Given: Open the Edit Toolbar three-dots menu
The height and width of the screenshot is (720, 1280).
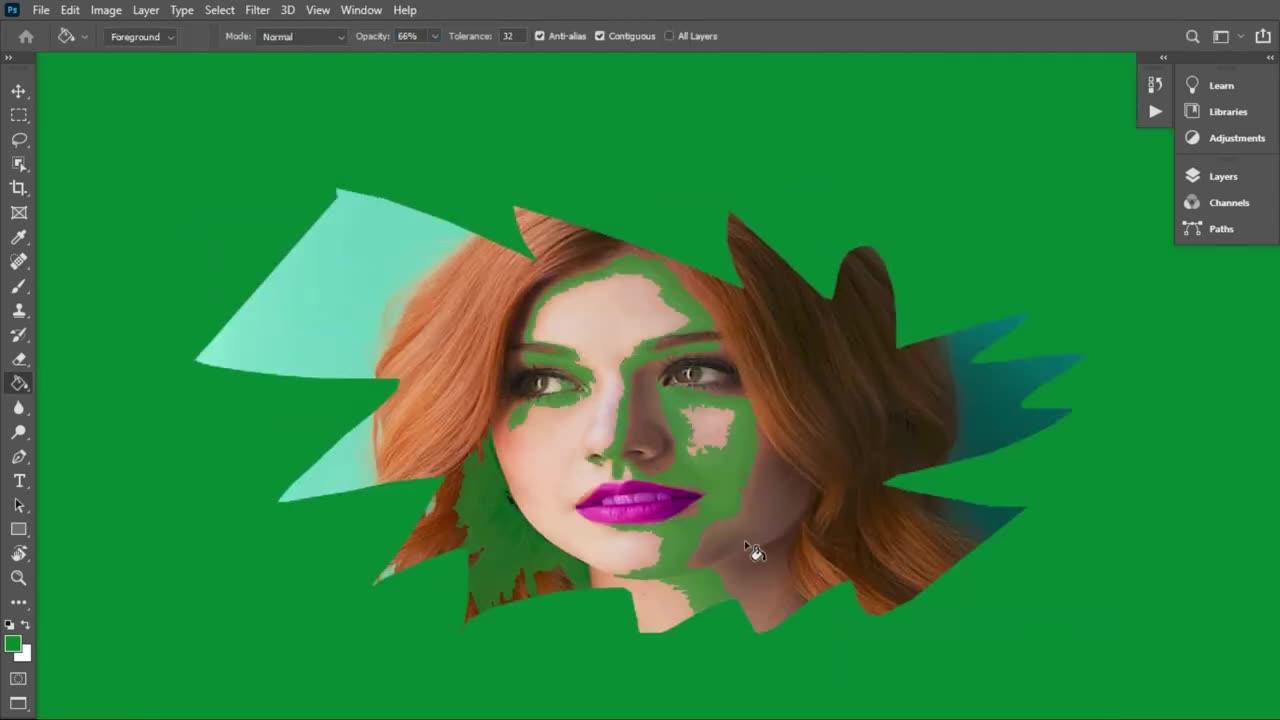Looking at the screenshot, I should [x=19, y=602].
